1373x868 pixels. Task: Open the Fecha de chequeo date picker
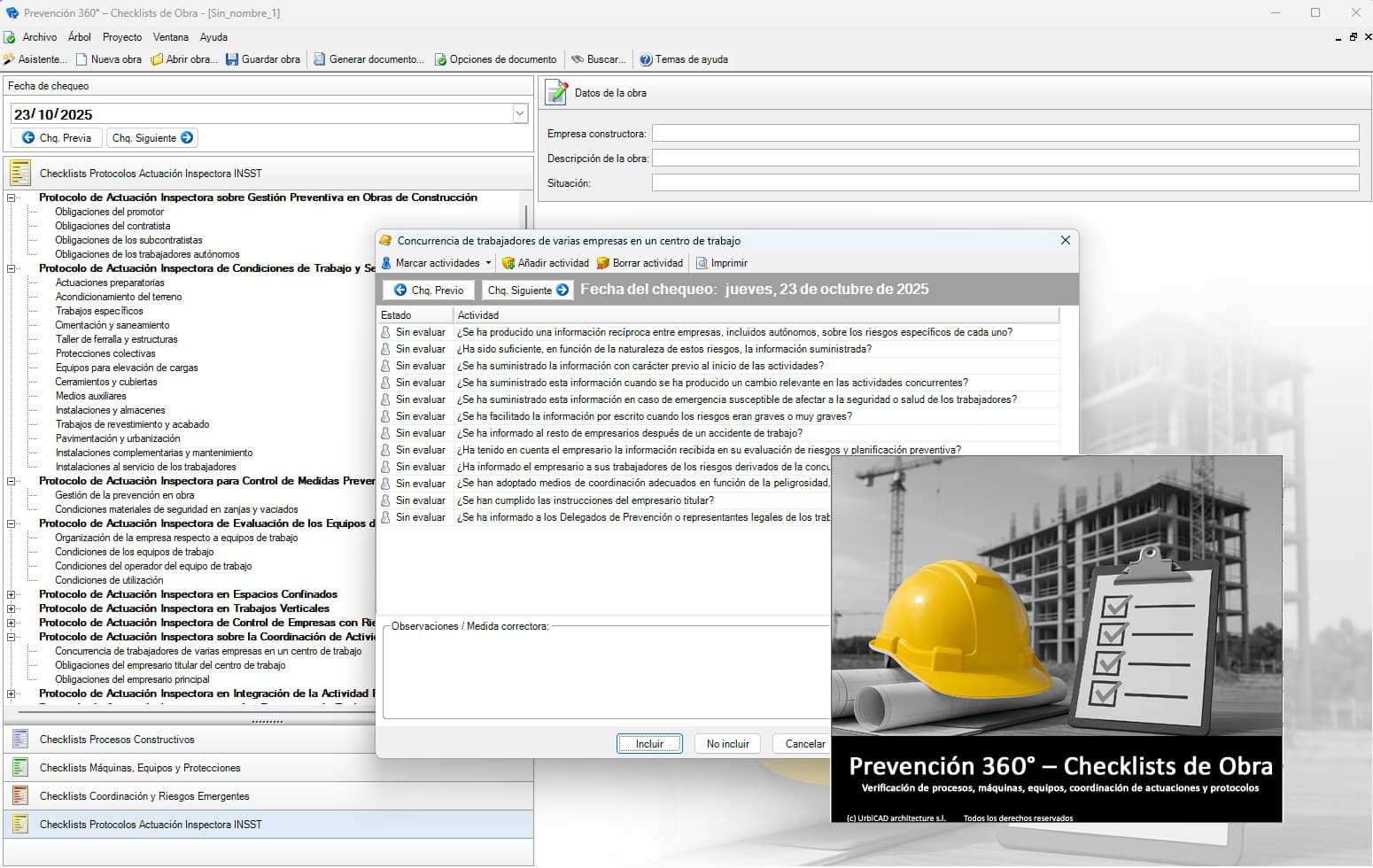pos(518,112)
